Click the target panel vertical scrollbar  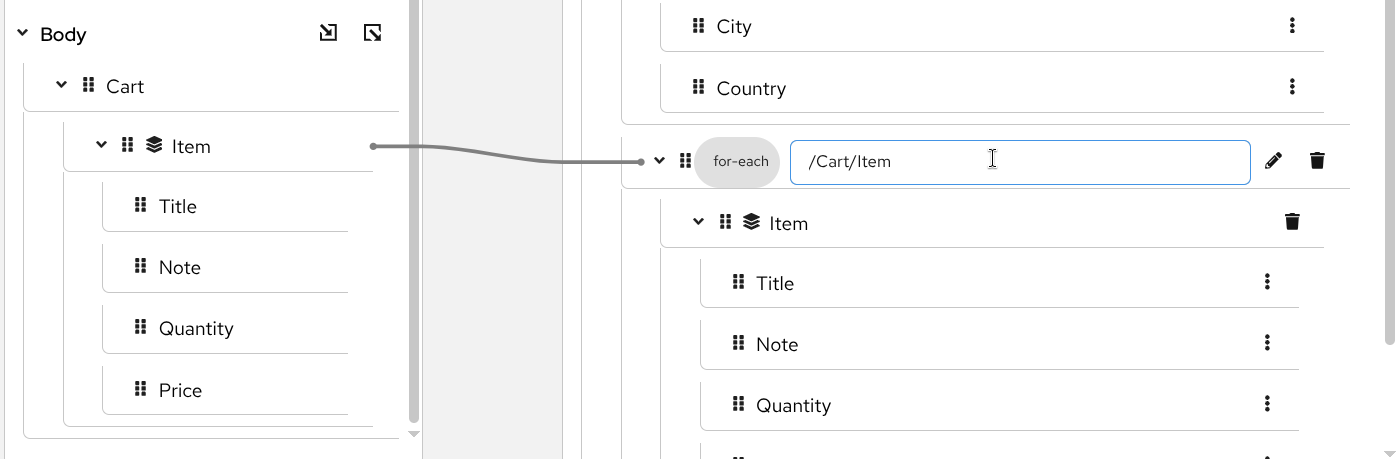point(1389,170)
